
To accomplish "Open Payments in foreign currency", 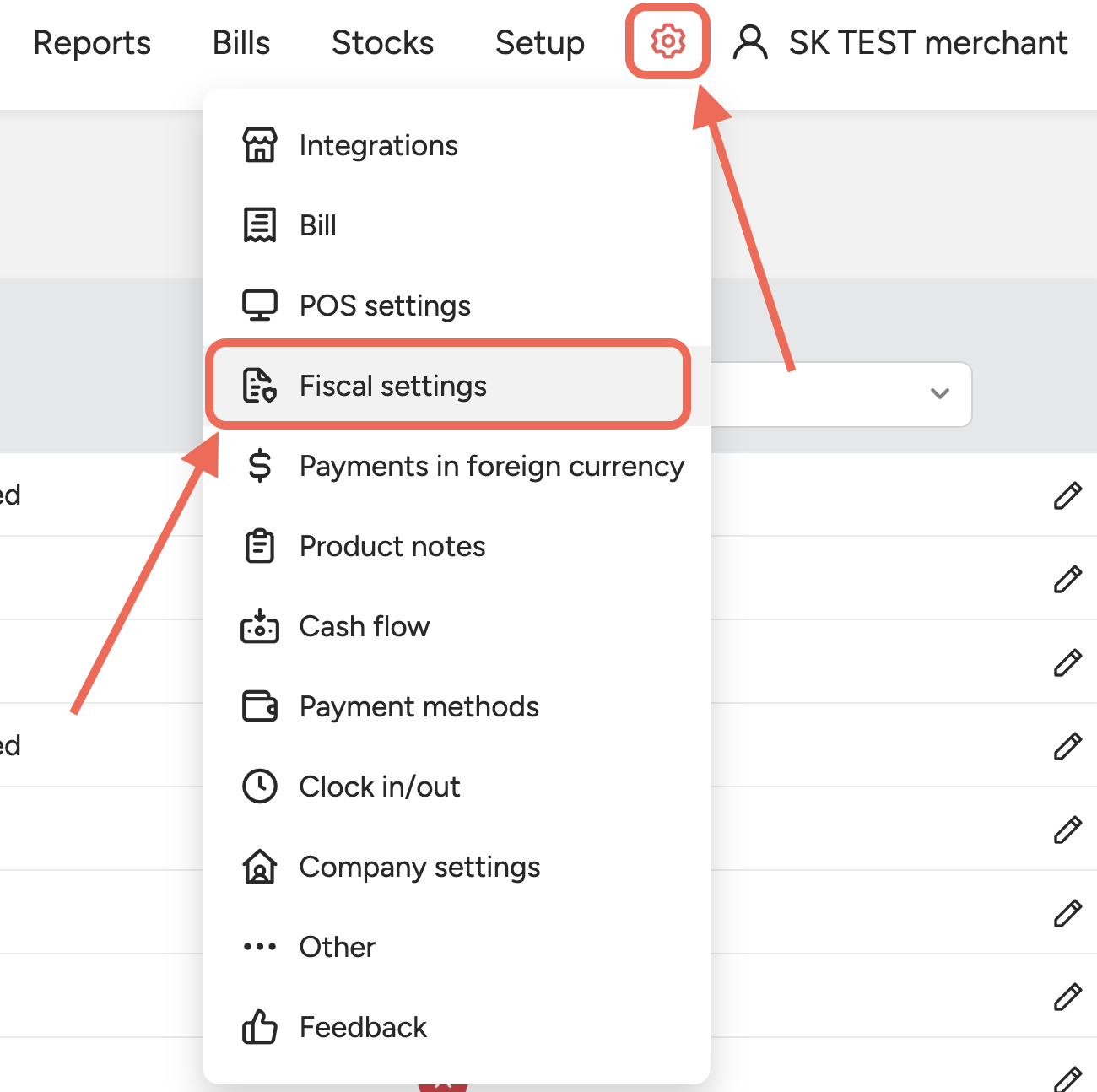I will point(457,466).
